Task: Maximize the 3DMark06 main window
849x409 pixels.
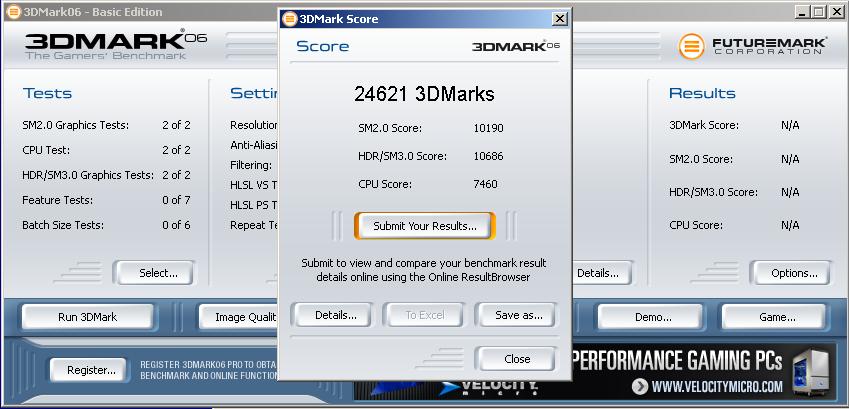Action: coord(819,11)
